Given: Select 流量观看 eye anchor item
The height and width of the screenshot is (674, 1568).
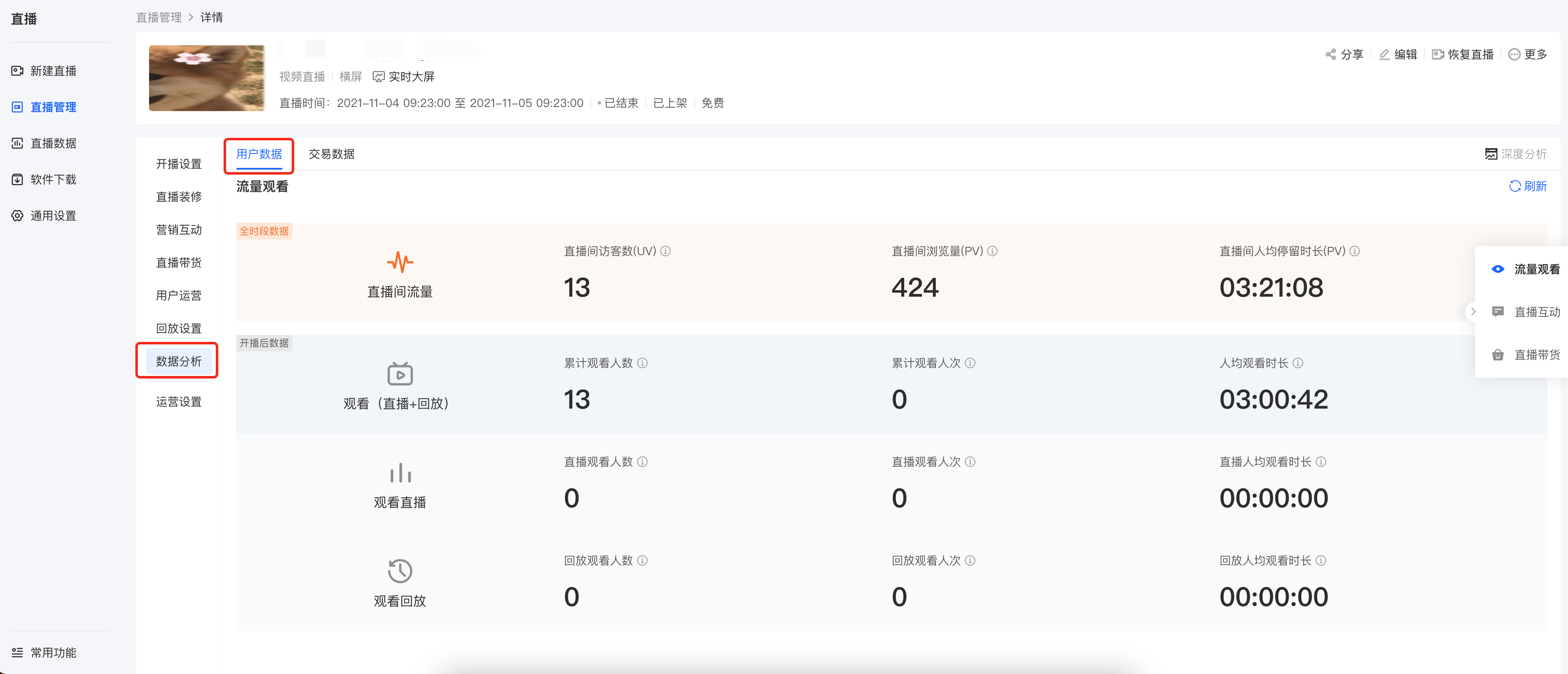Looking at the screenshot, I should click(x=1526, y=270).
